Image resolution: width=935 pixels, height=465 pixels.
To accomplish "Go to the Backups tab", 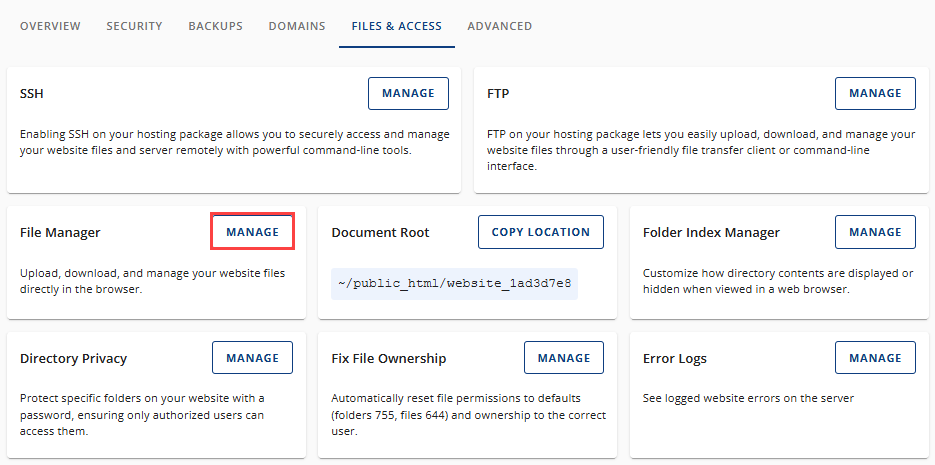I will (x=215, y=26).
